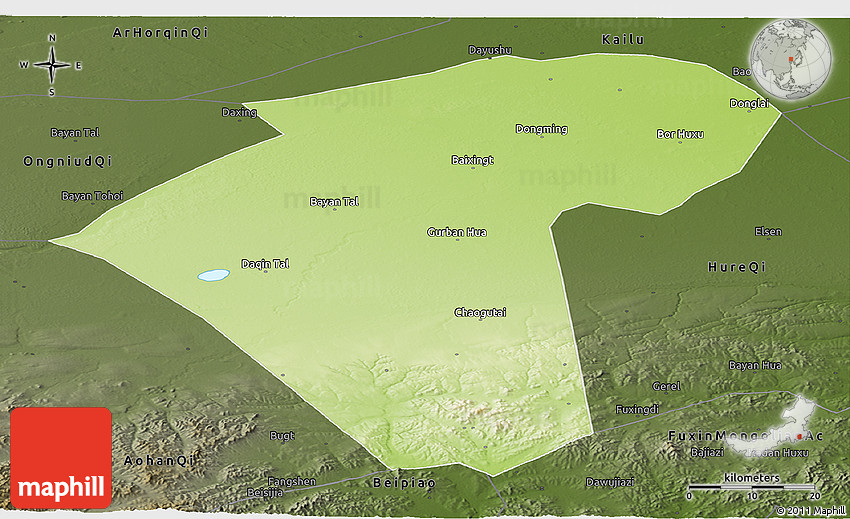
Task: Click the HureQi region label
Action: click(736, 267)
